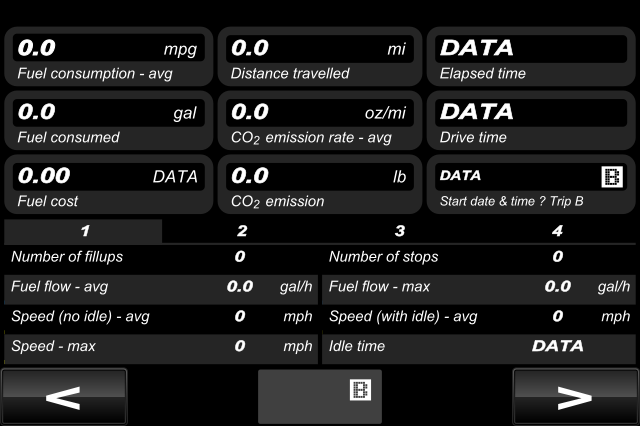Click the Idle time row
This screenshot has height=426, width=640.
[479, 346]
